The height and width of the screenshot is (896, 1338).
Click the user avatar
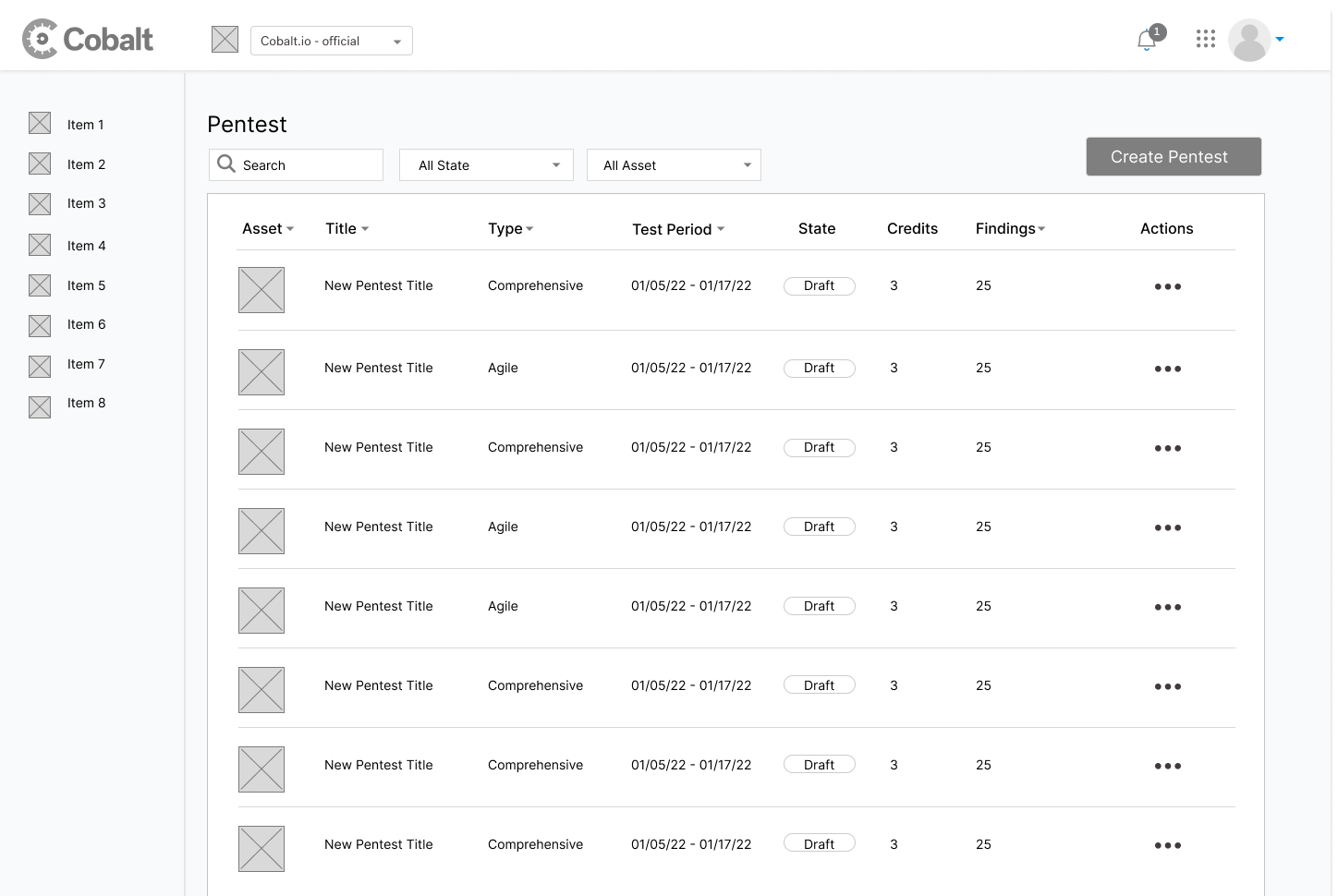coord(1249,40)
